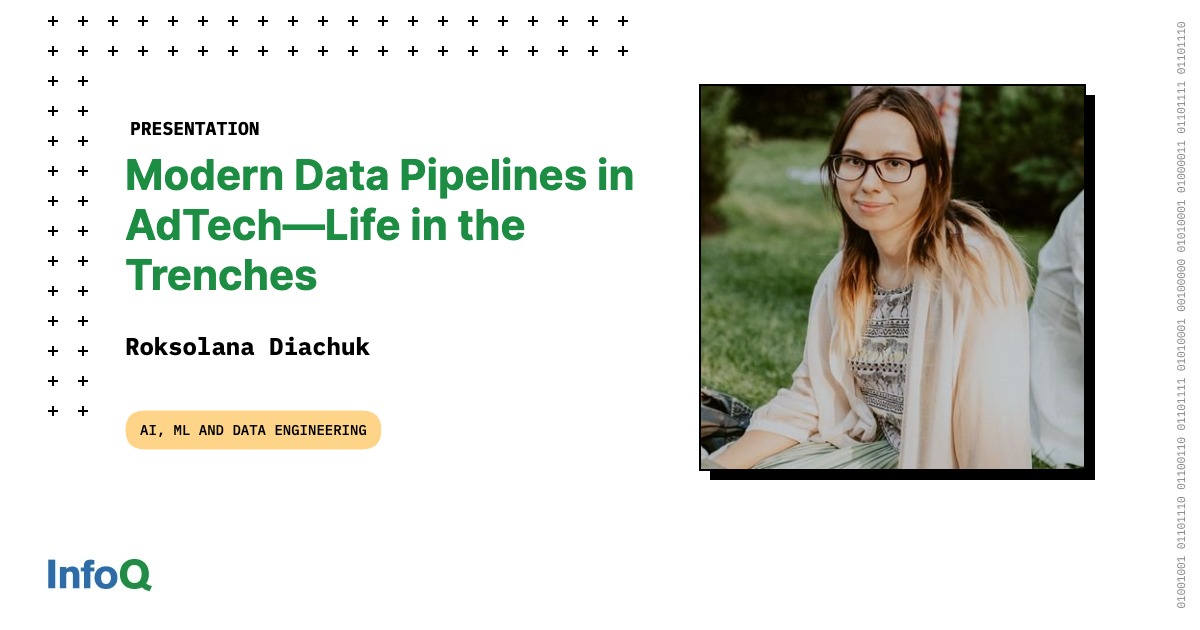Click the top-right plus sign in the pattern
The image size is (1200, 630).
623,21
